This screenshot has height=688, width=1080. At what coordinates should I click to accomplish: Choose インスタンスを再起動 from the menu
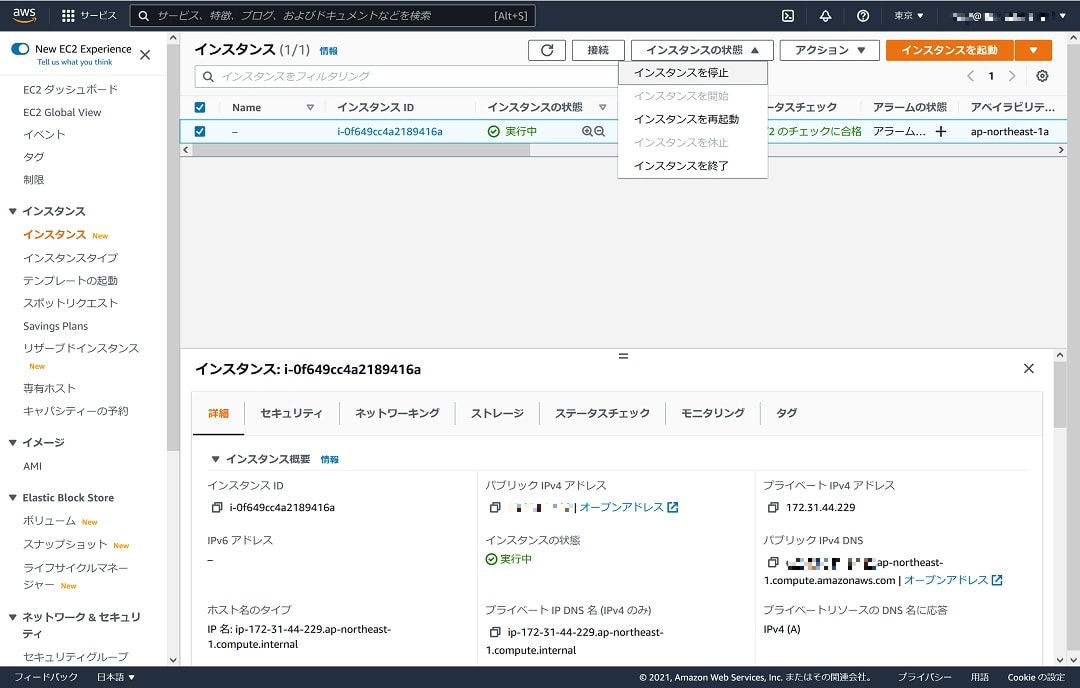click(693, 119)
